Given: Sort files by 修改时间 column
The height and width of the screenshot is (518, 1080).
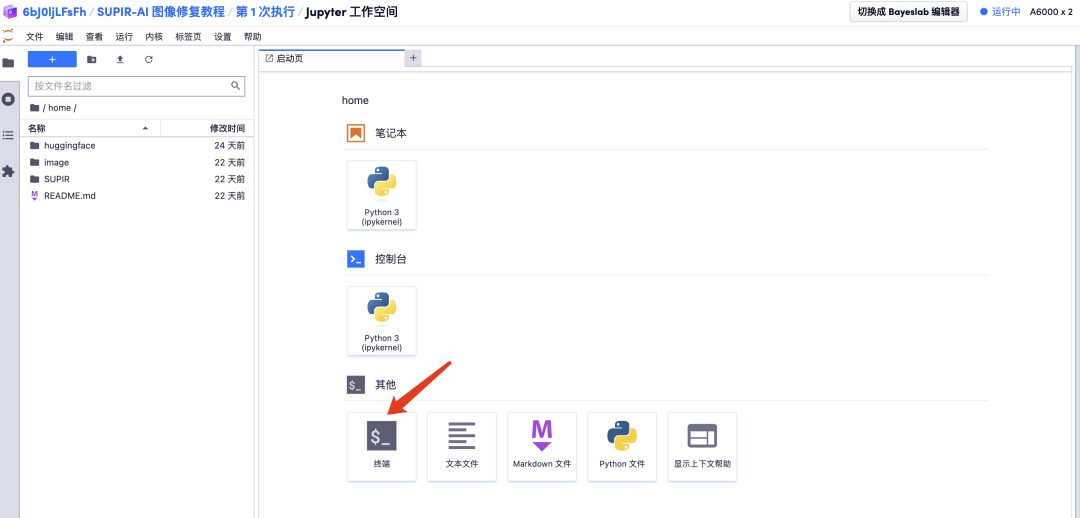Looking at the screenshot, I should 226,129.
